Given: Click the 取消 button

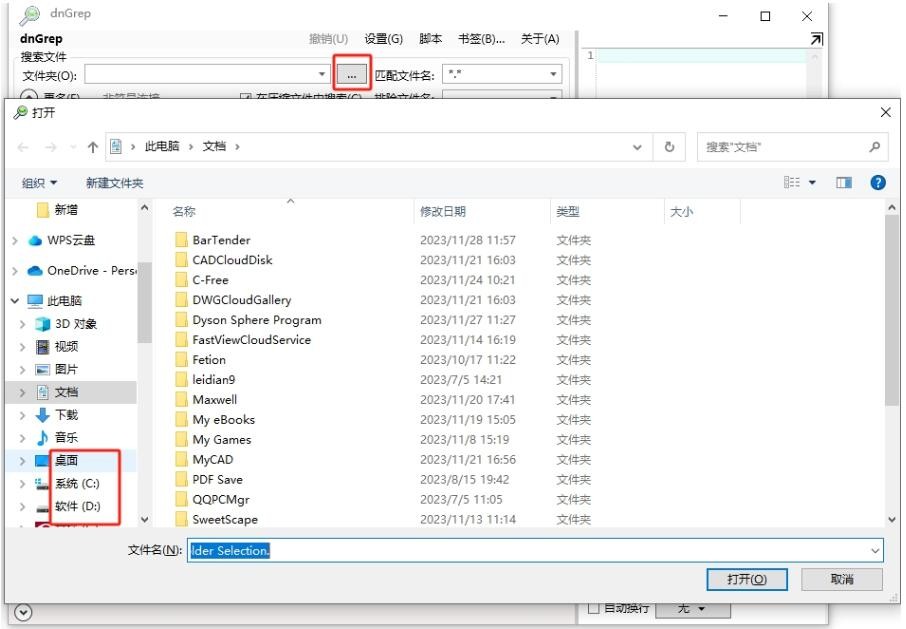Looking at the screenshot, I should click(x=842, y=579).
